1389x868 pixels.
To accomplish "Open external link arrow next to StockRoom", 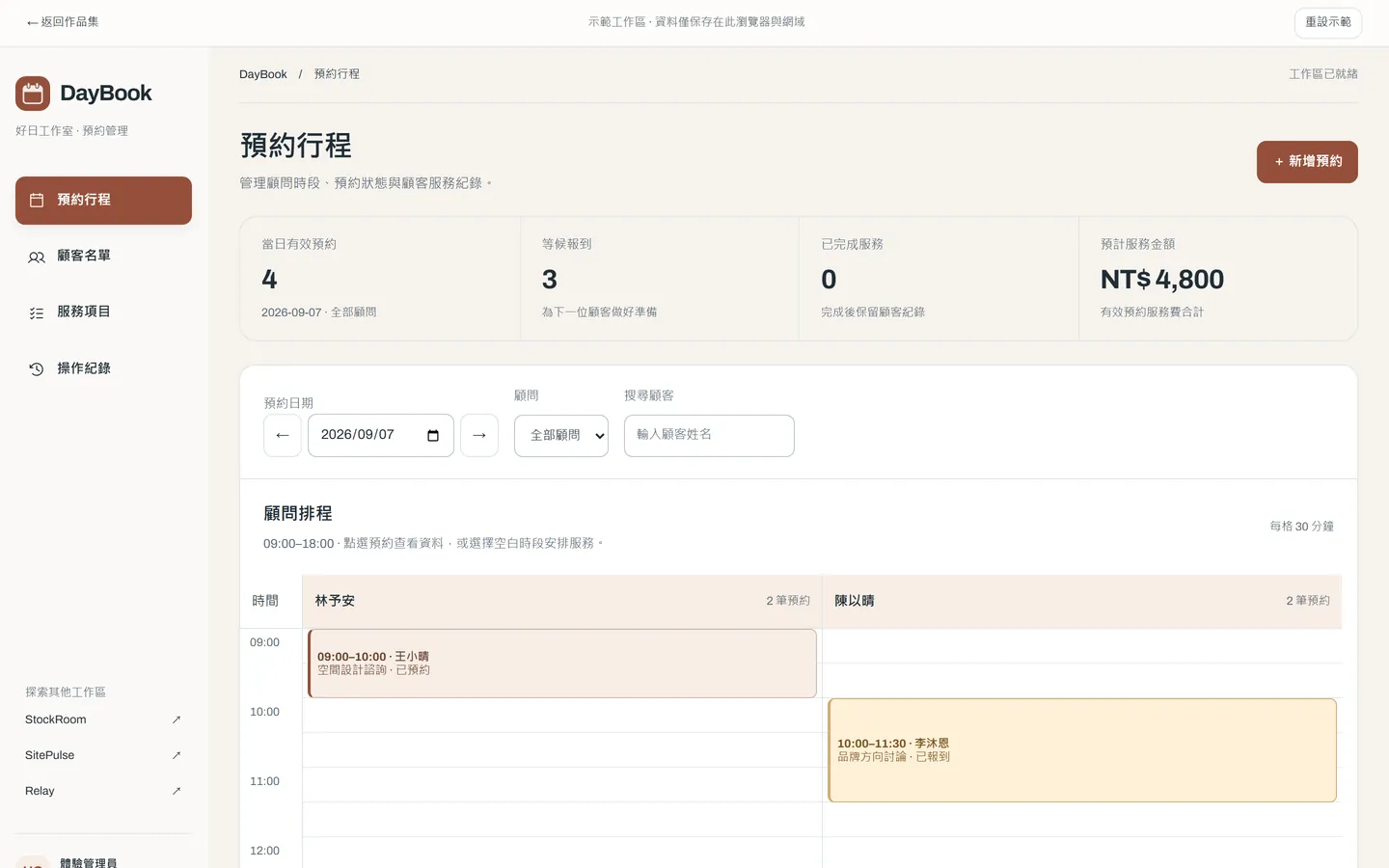I will point(177,719).
